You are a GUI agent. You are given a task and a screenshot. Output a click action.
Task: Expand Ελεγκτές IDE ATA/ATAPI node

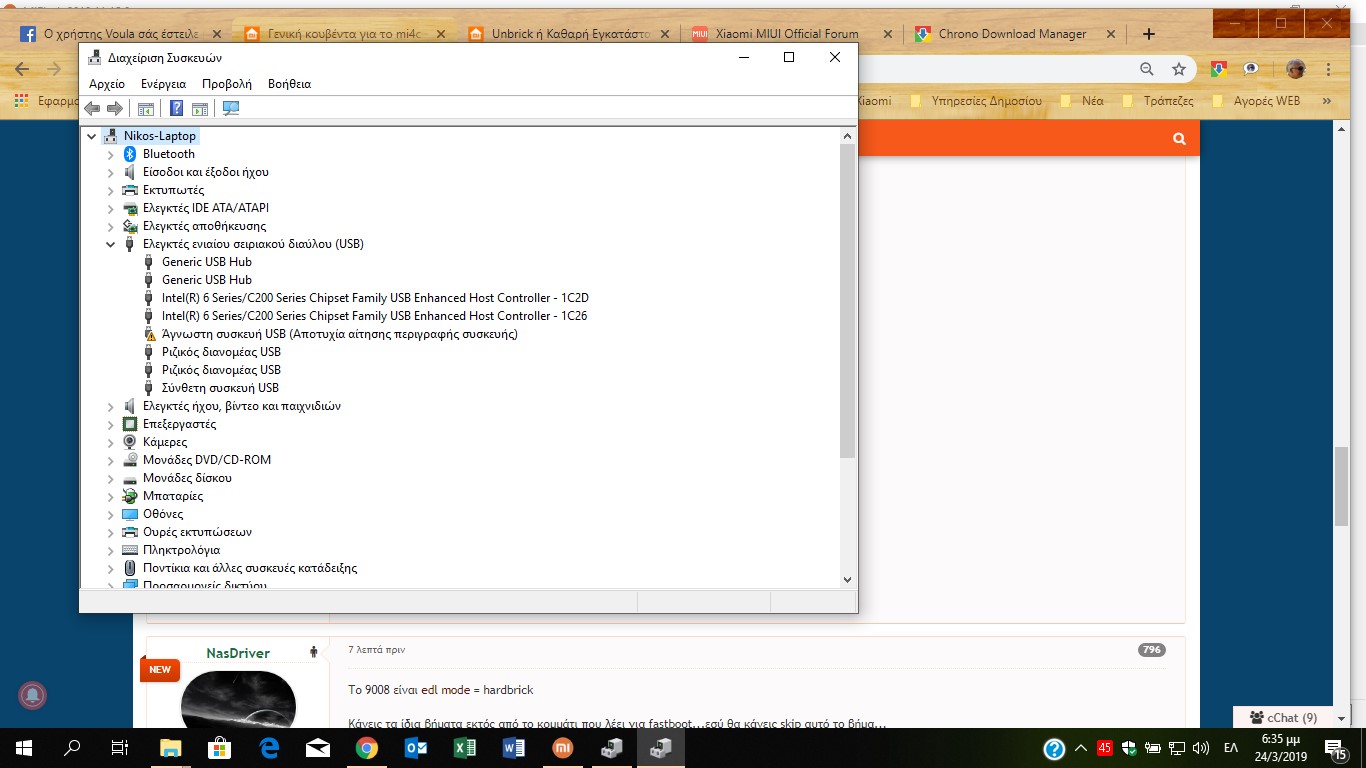[111, 208]
